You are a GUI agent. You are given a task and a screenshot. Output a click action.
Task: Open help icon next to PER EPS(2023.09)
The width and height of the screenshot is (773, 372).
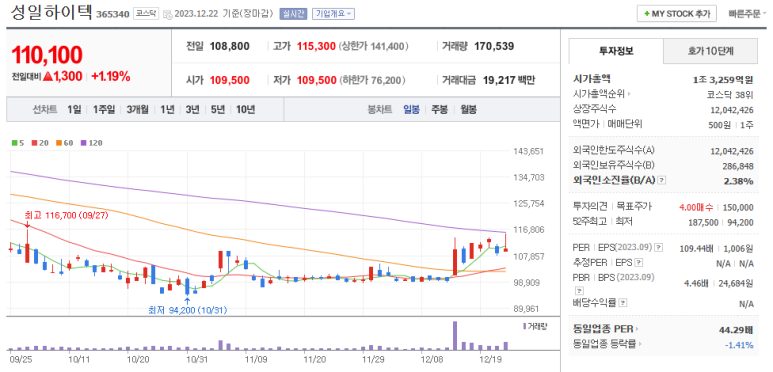click(658, 248)
